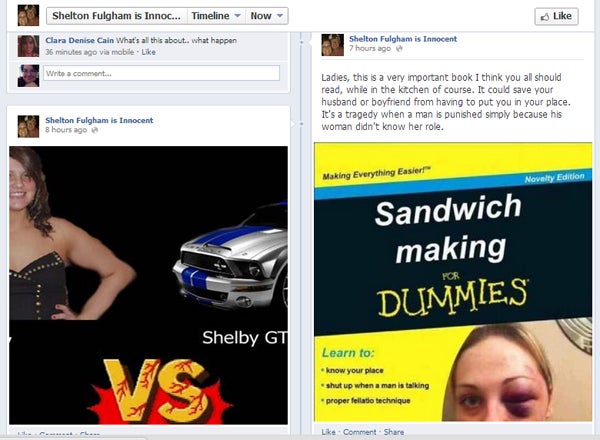The width and height of the screenshot is (600, 440).
Task: Open the Shelton Fulgham is Innocent link on the left-hand post
Action: tap(99, 120)
